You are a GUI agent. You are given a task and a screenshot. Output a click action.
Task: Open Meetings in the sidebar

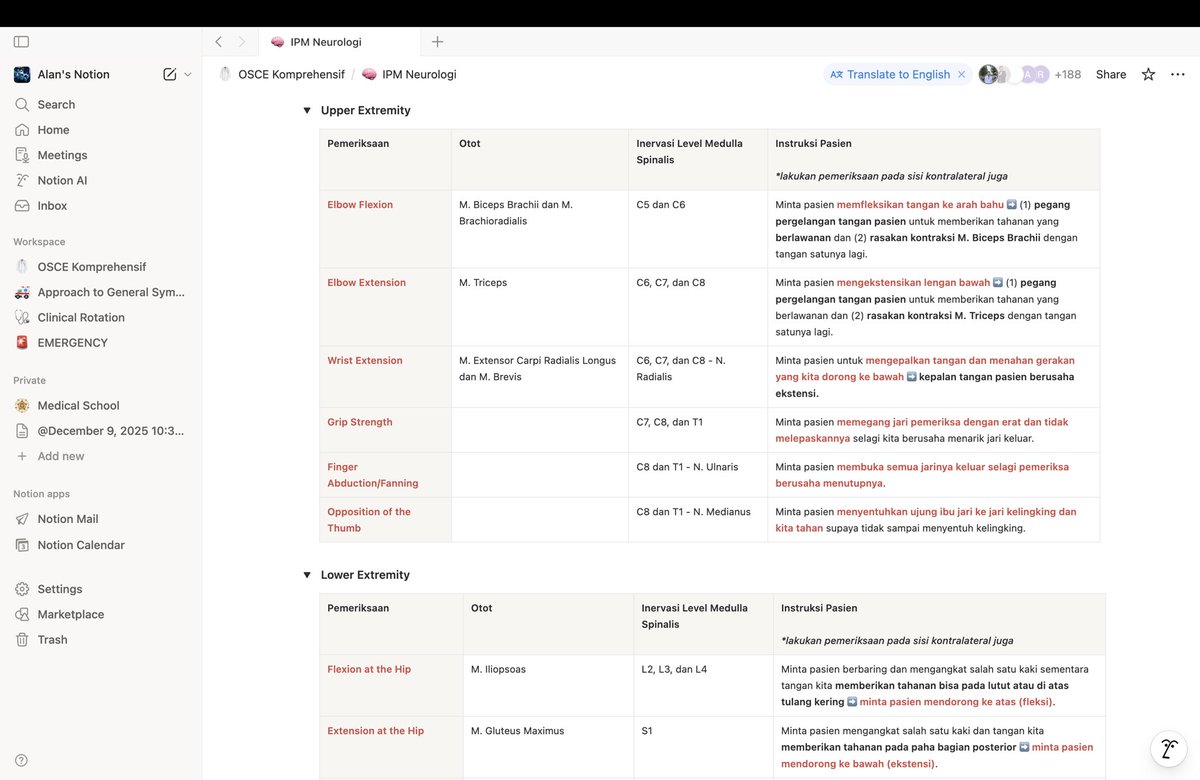point(101,155)
